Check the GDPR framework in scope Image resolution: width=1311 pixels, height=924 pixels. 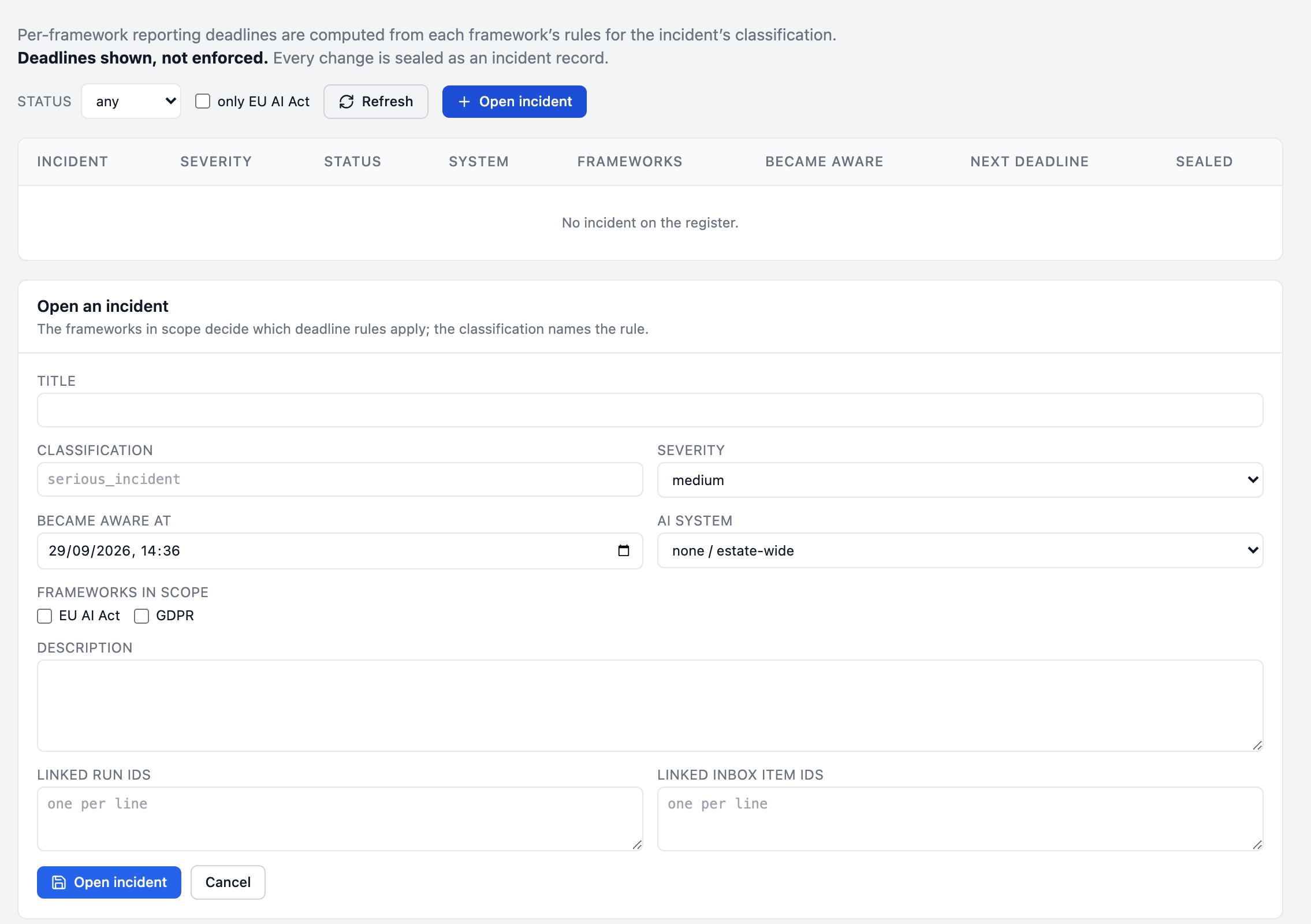[x=141, y=616]
